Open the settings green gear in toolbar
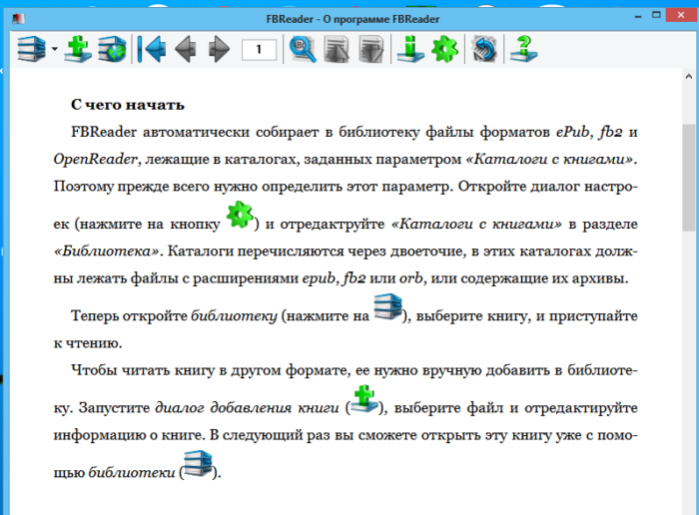The height and width of the screenshot is (515, 699). coord(444,49)
